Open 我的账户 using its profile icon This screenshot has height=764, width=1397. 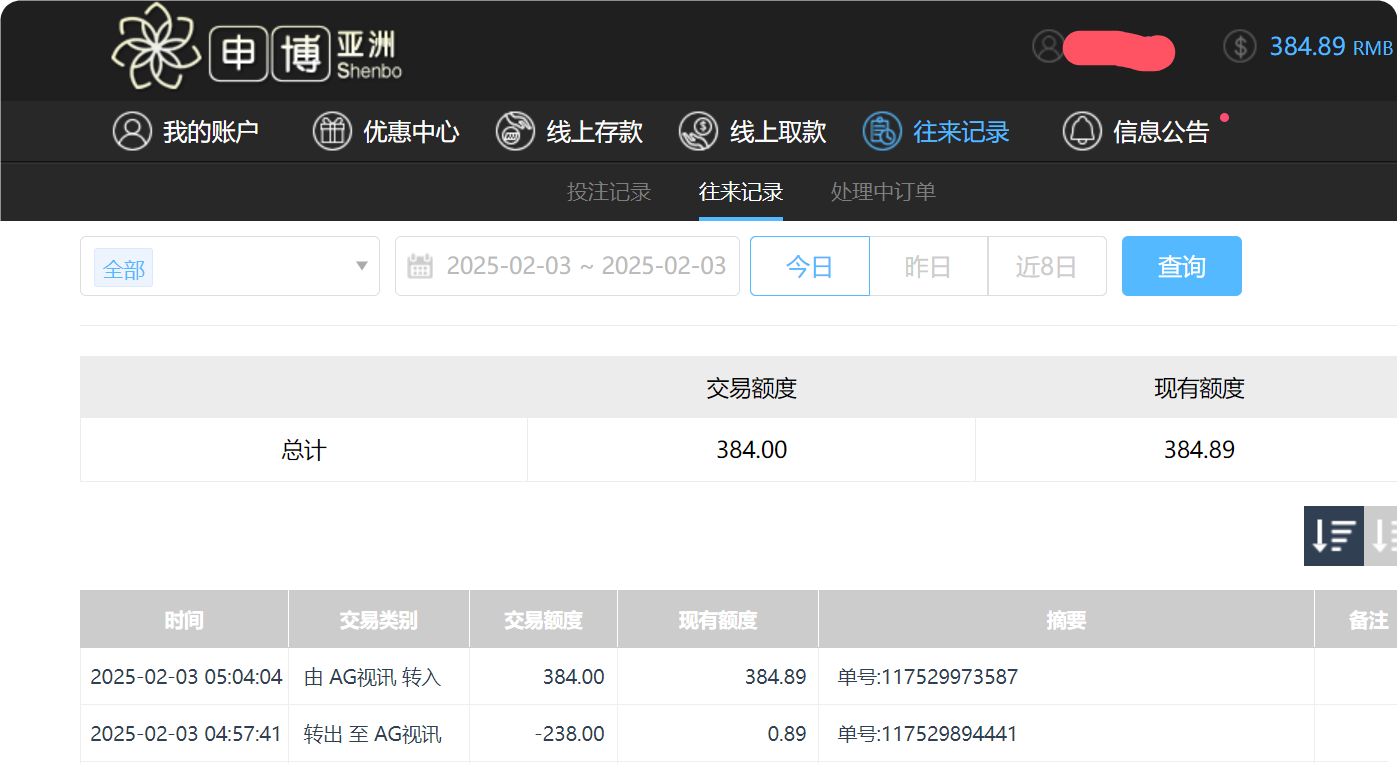click(x=133, y=131)
